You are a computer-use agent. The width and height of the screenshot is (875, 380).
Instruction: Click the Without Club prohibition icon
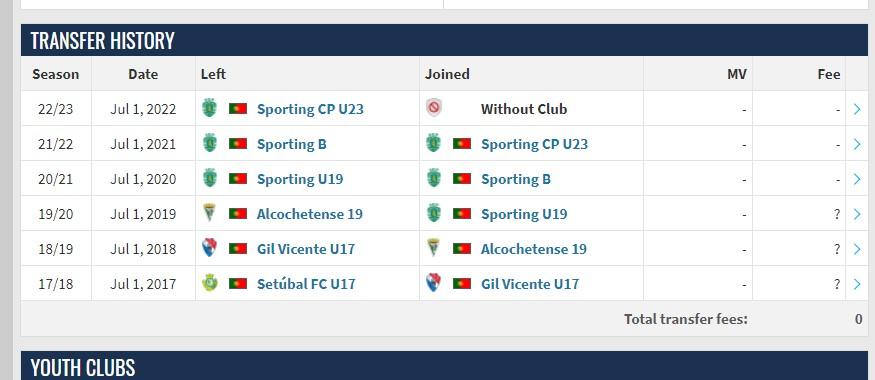point(434,108)
